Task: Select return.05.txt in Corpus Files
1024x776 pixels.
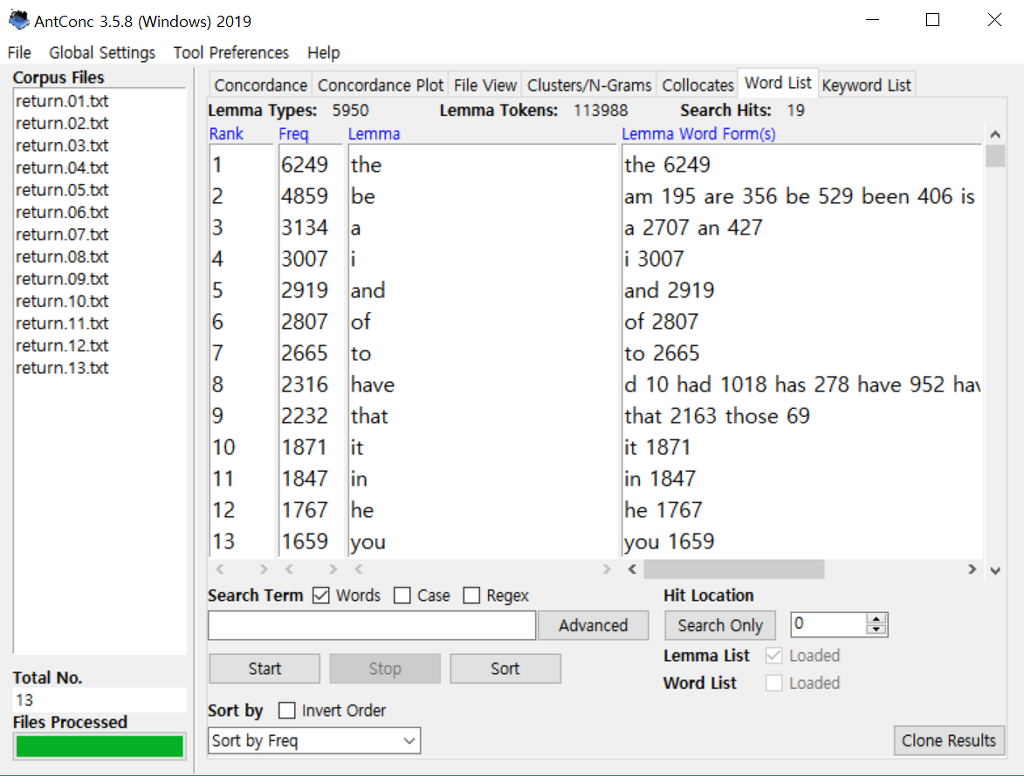Action: tap(62, 190)
